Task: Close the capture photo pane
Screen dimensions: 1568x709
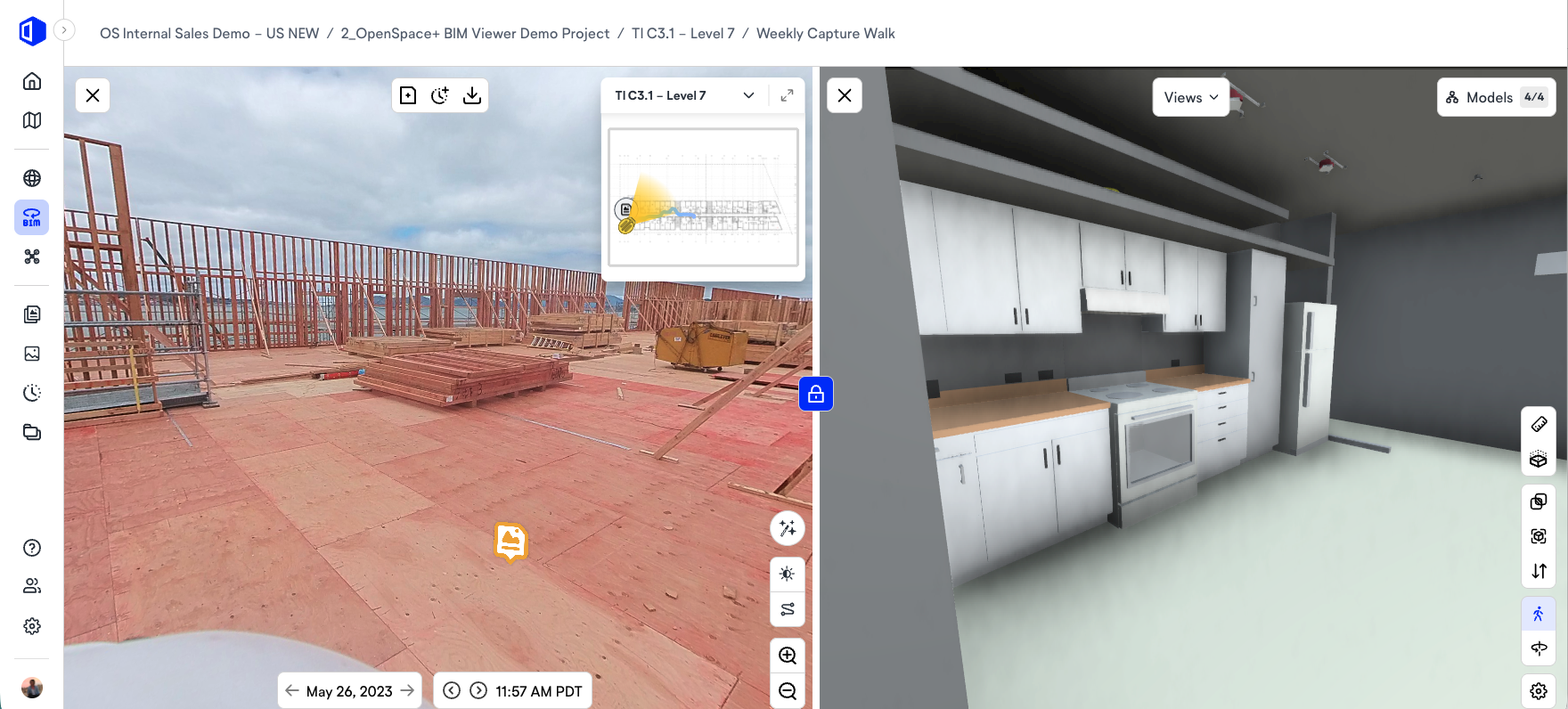Action: click(x=93, y=95)
